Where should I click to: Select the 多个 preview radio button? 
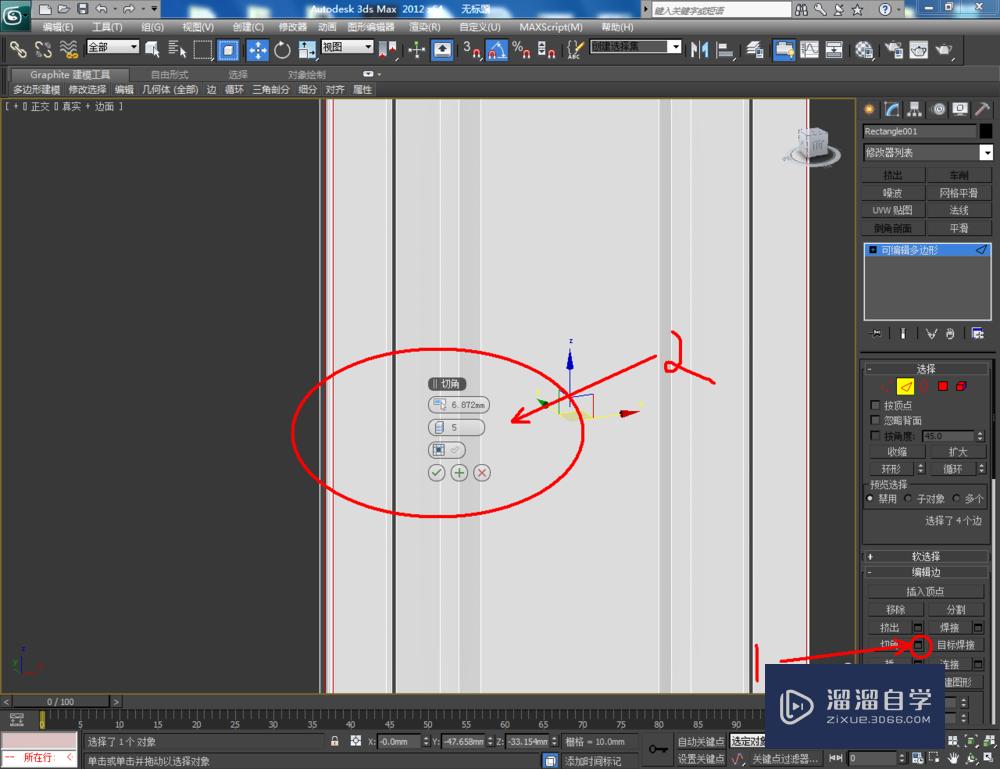956,498
